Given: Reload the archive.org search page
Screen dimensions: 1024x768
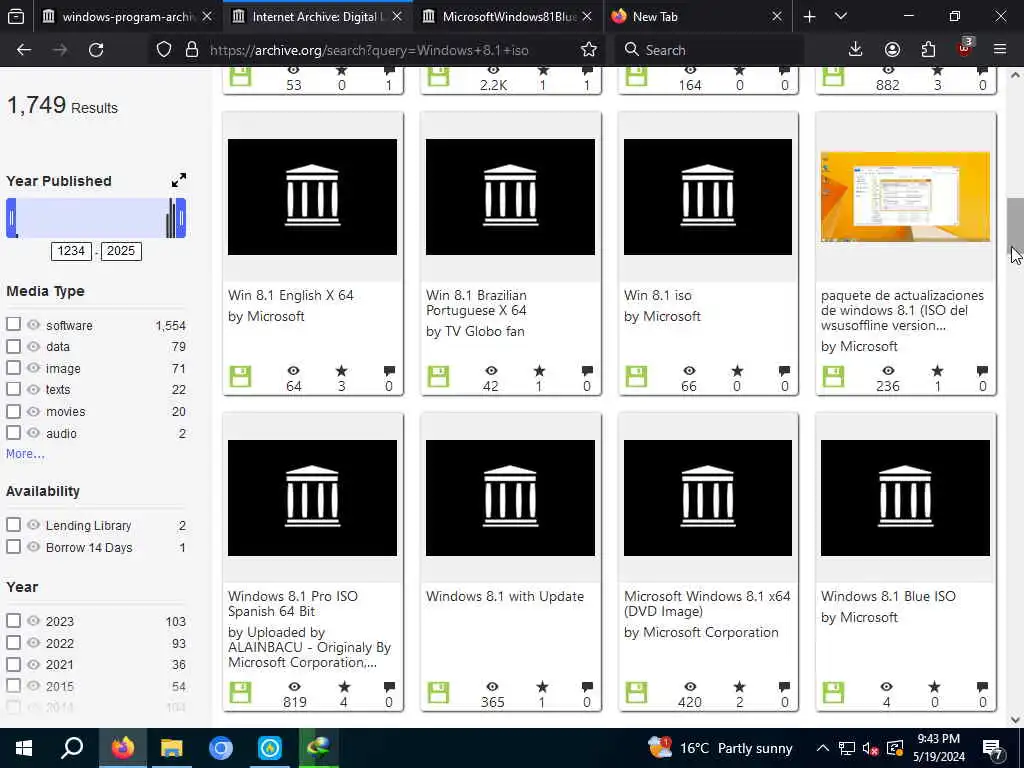Looking at the screenshot, I should click(96, 50).
